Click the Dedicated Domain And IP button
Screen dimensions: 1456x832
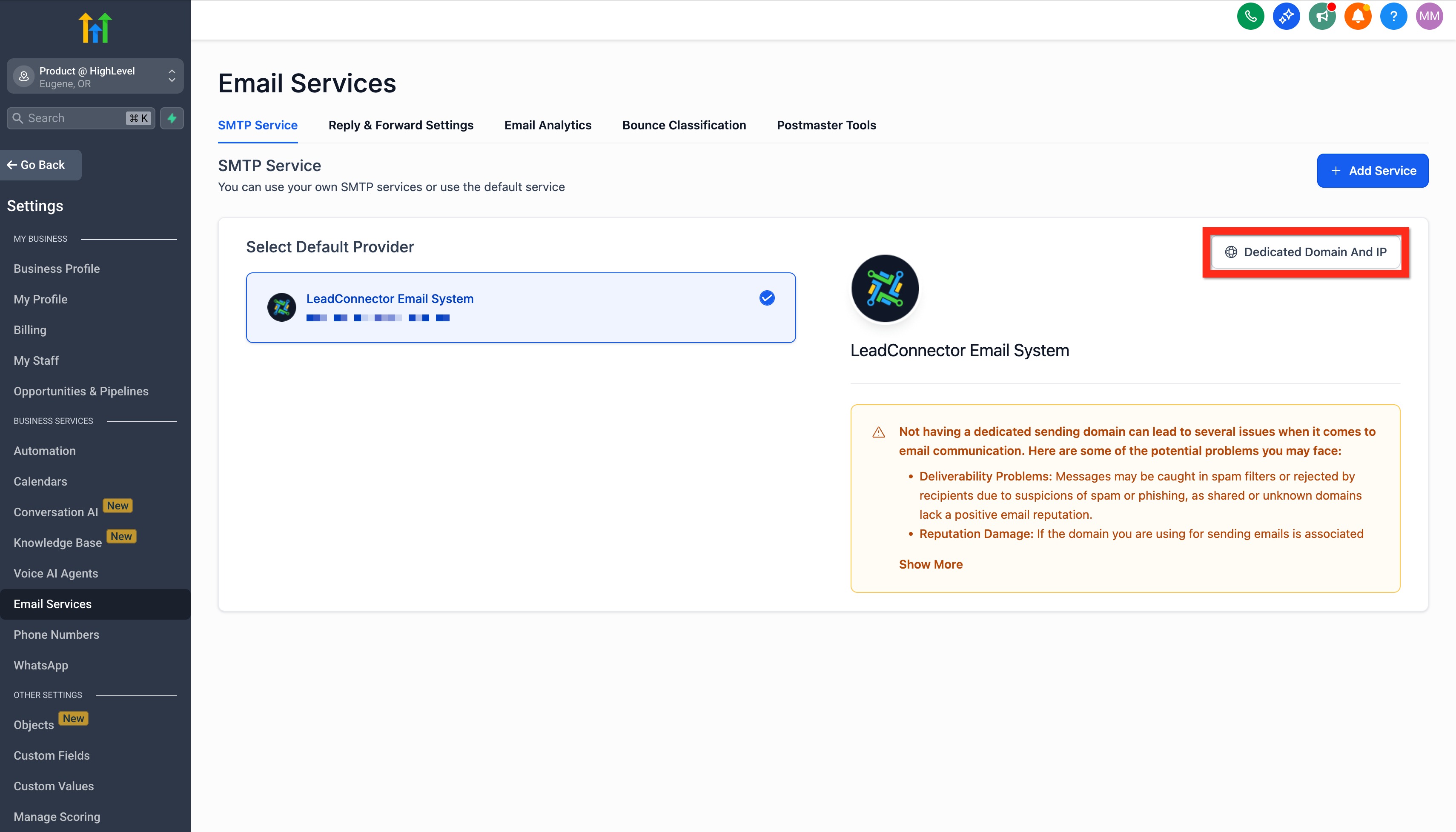click(x=1306, y=252)
